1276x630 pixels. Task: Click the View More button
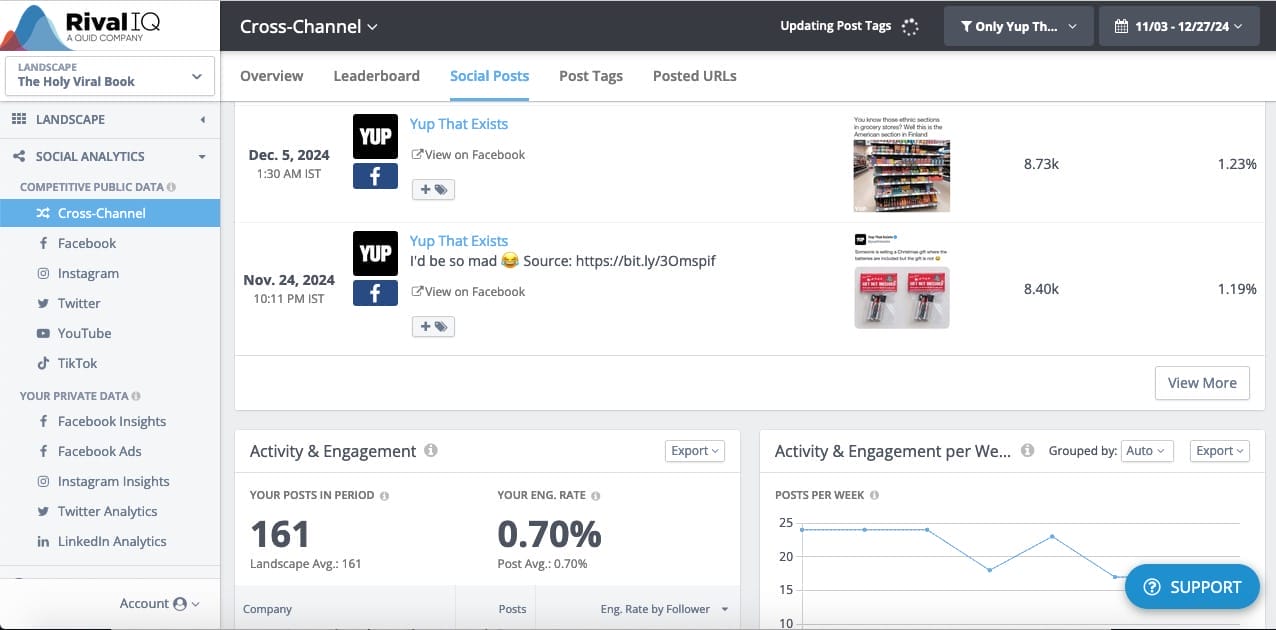pyautogui.click(x=1201, y=383)
